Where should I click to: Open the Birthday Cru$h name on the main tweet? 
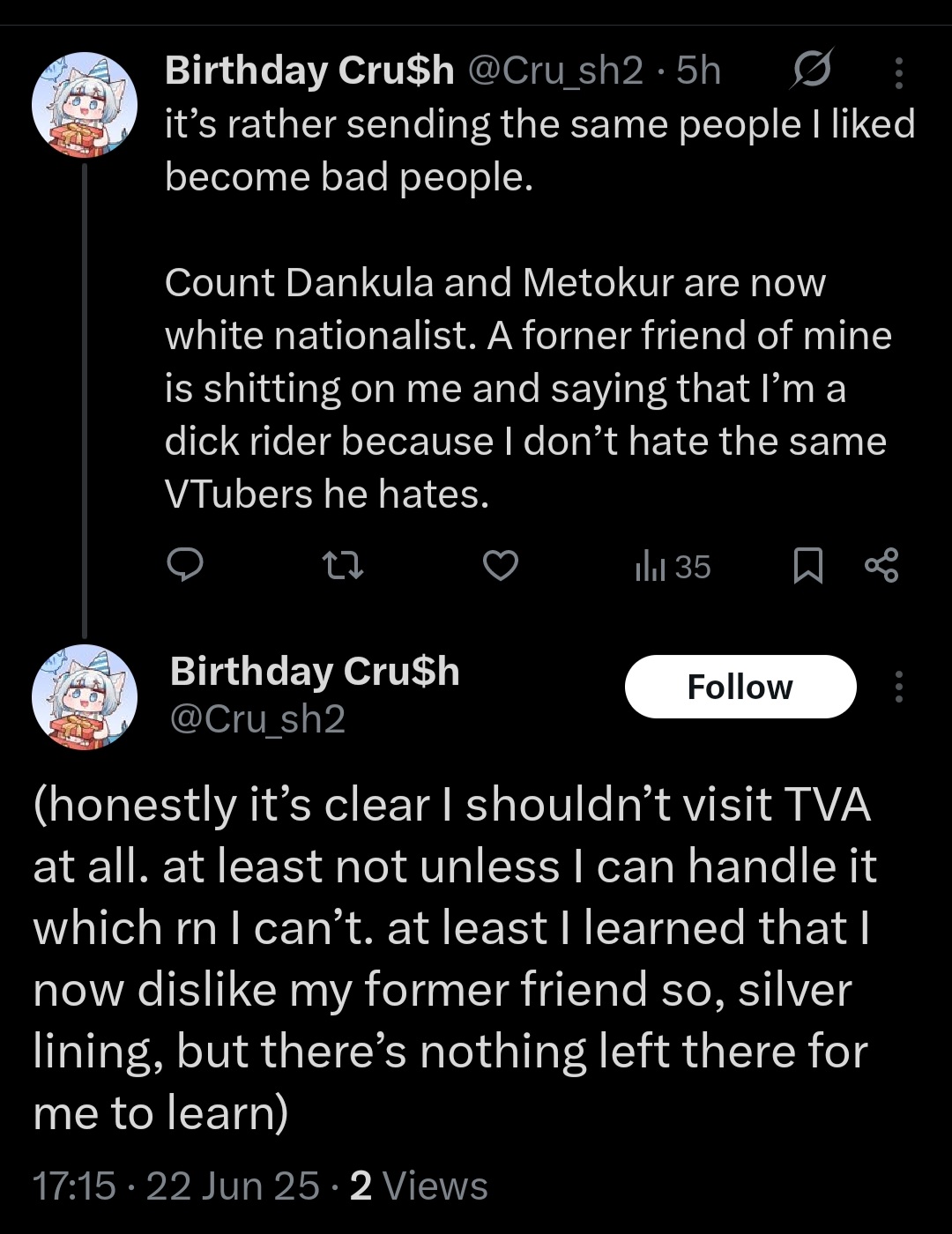tap(315, 672)
